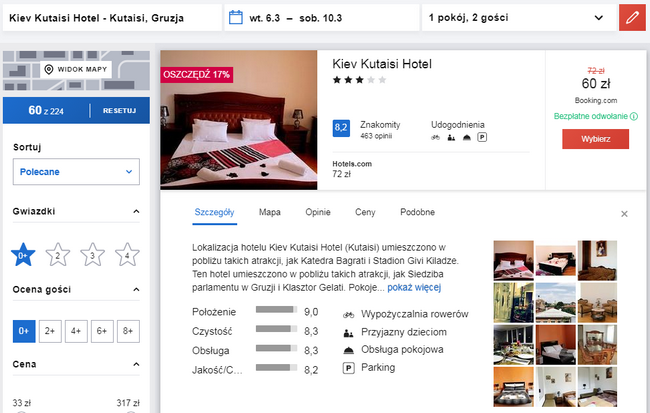
Task: Click the pokaż więcej link
Action: point(414,287)
